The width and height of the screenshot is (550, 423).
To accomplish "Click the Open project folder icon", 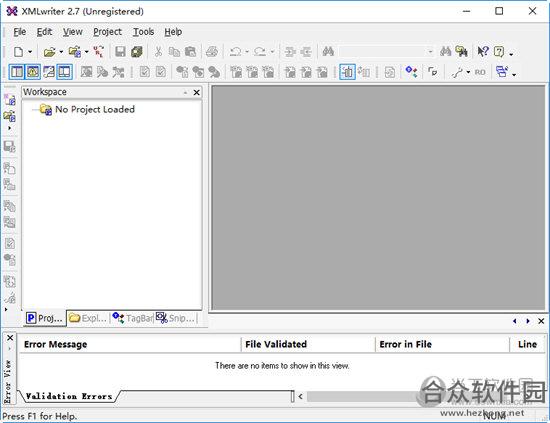I will (x=75, y=52).
